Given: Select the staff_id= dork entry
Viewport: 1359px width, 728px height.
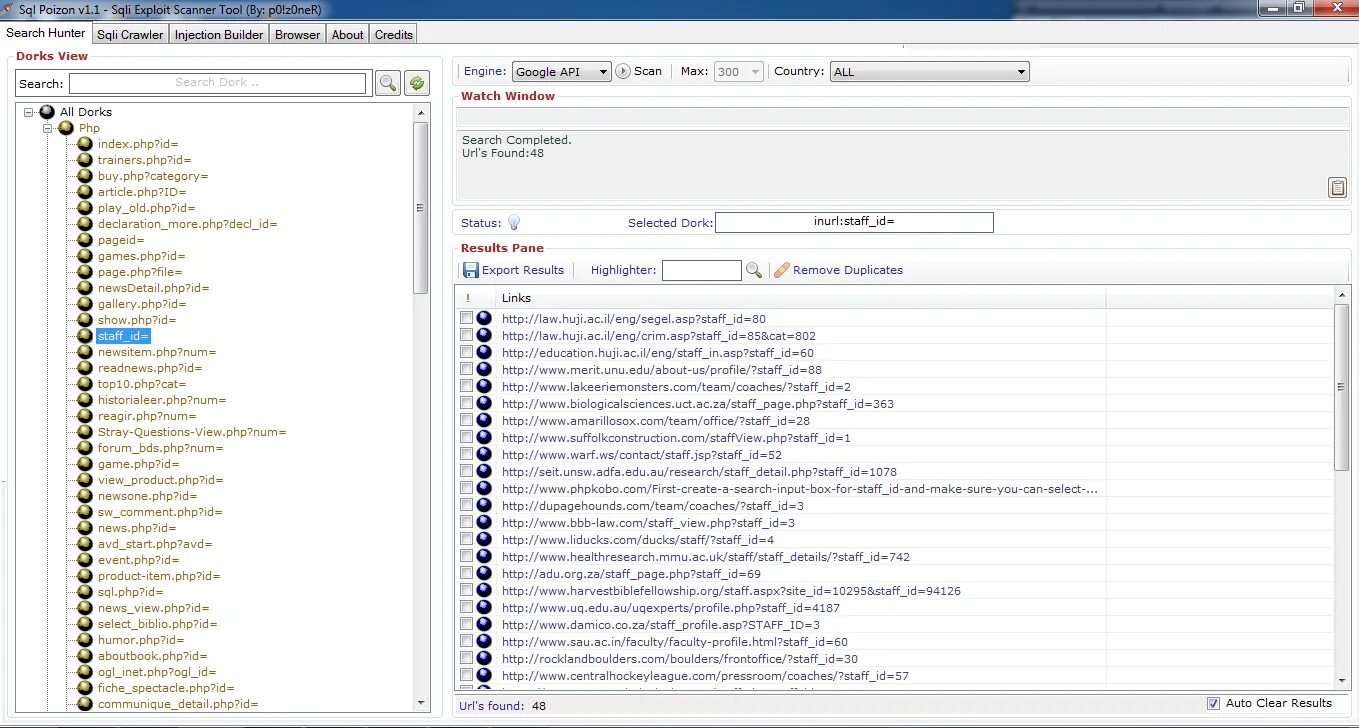Looking at the screenshot, I should [122, 335].
